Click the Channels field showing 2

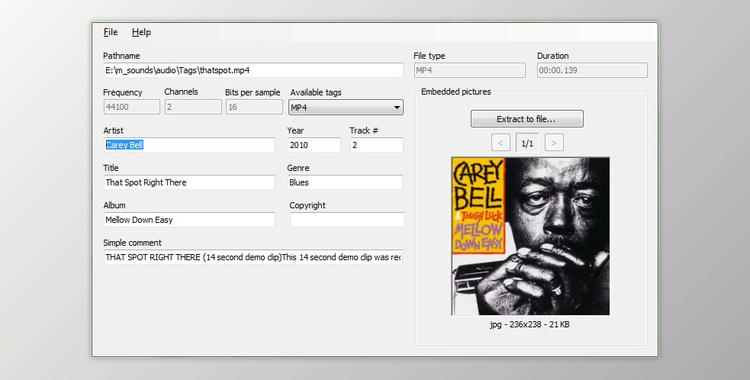click(193, 107)
